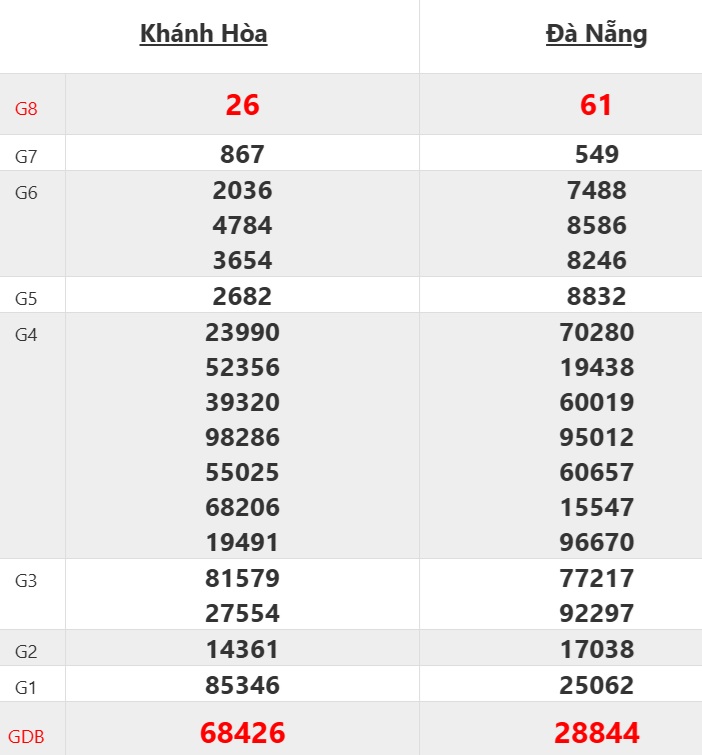Screen dimensions: 702x755
Task: Select Khánh Hòa G5 number 2682
Action: 242,297
